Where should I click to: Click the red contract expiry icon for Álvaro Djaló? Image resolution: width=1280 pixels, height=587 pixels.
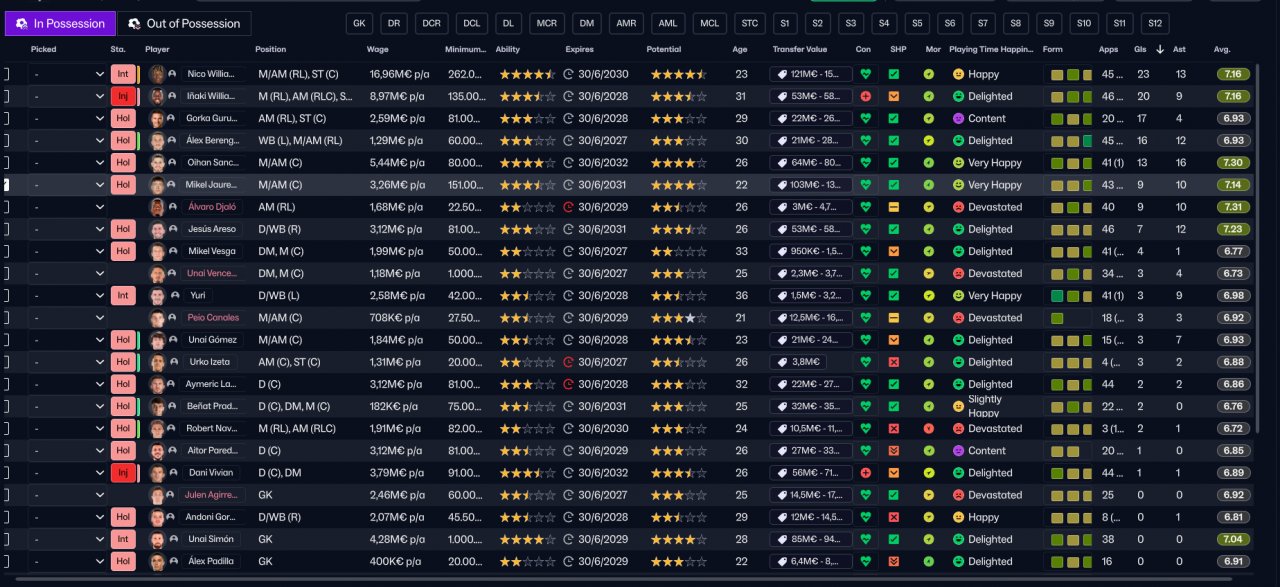click(569, 207)
